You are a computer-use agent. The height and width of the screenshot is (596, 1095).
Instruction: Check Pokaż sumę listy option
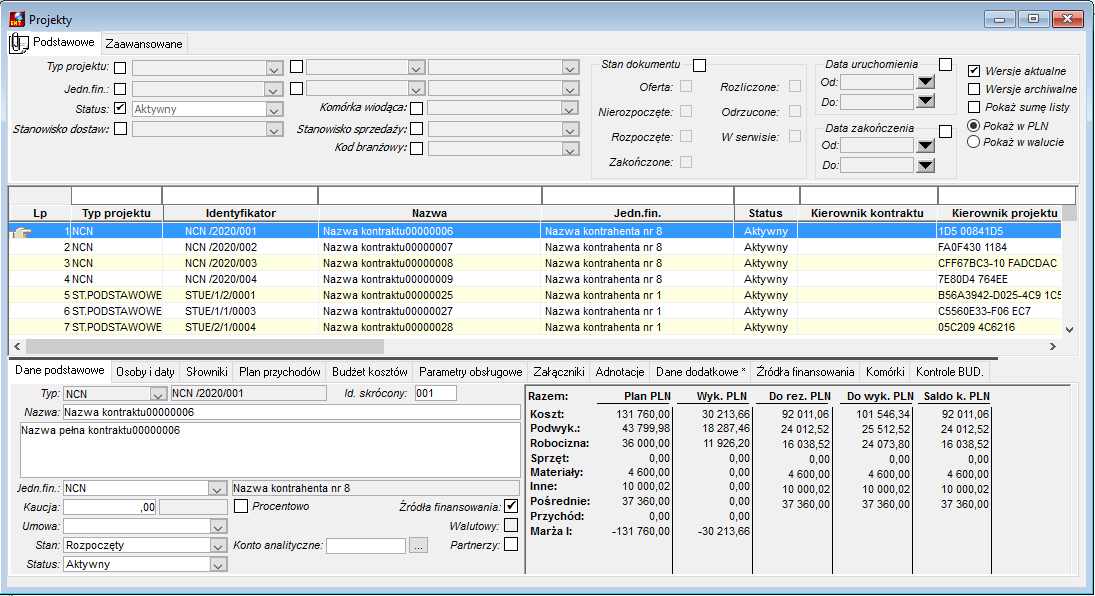[973, 107]
